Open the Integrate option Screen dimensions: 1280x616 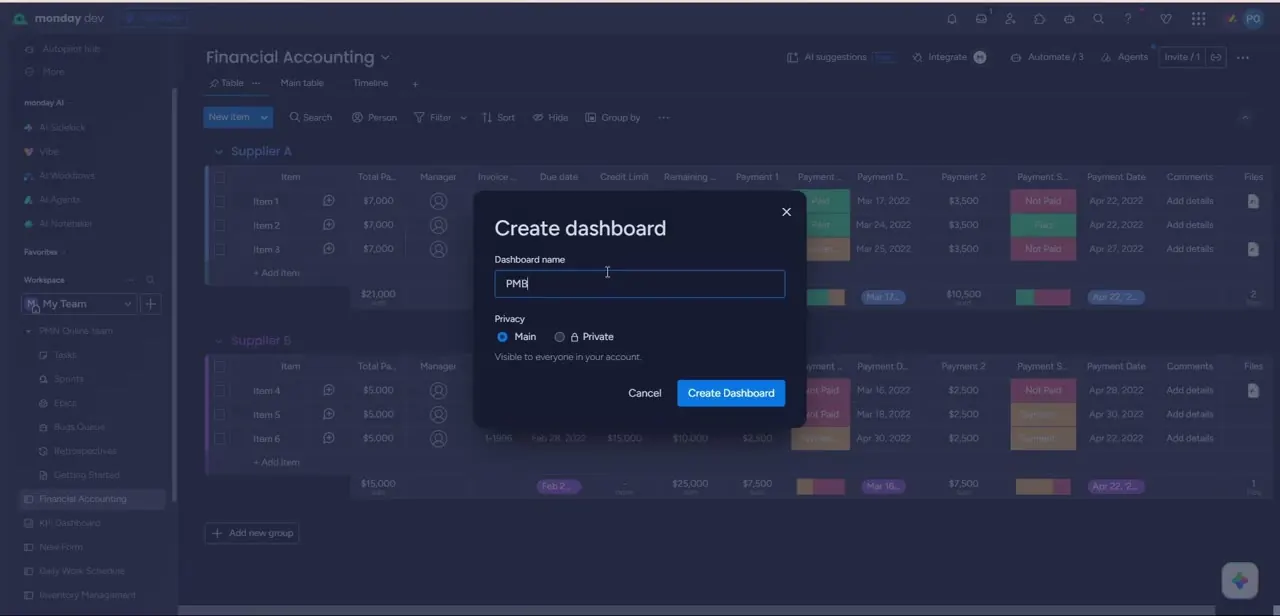(x=948, y=57)
